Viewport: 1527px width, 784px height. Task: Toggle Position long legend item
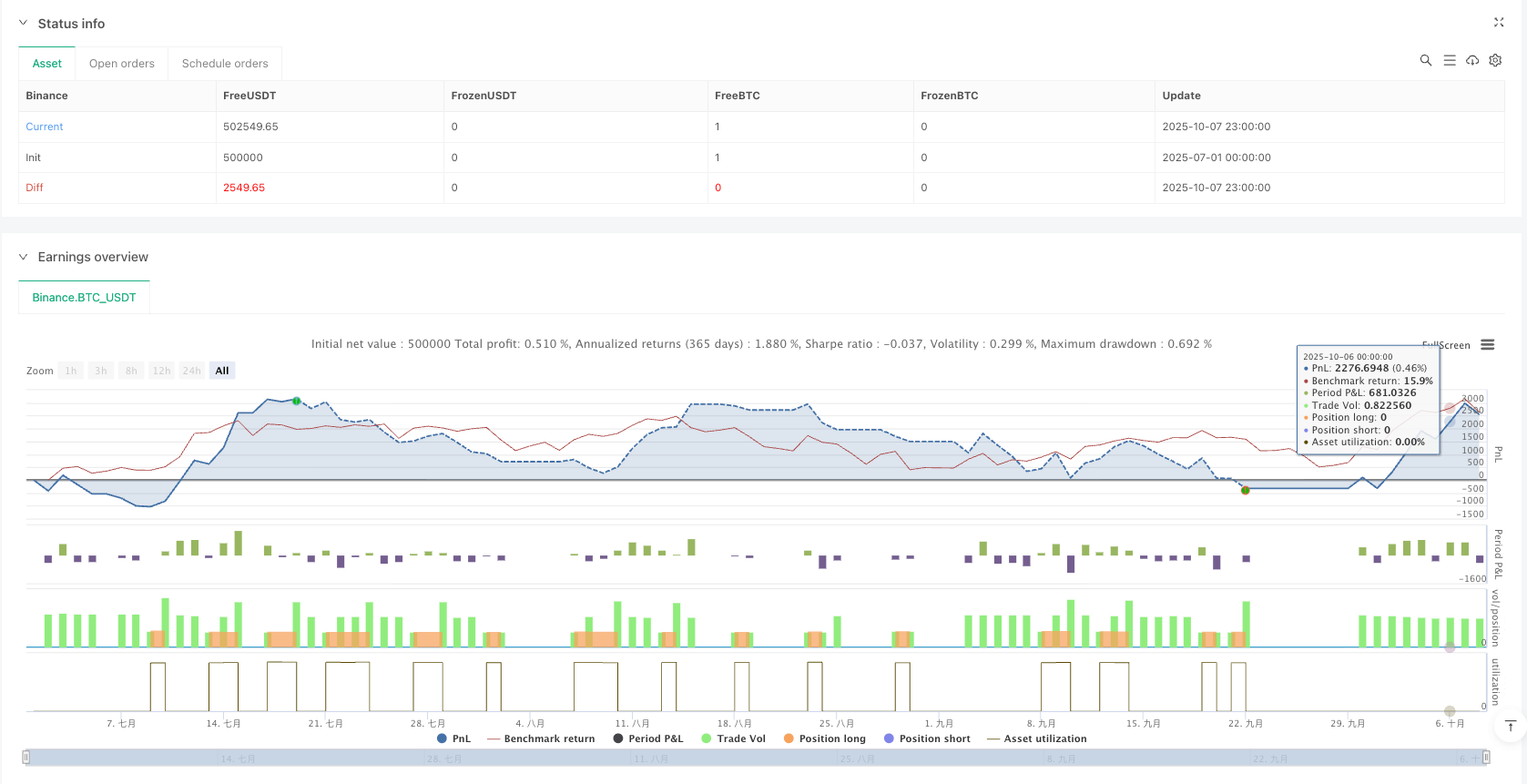824,738
